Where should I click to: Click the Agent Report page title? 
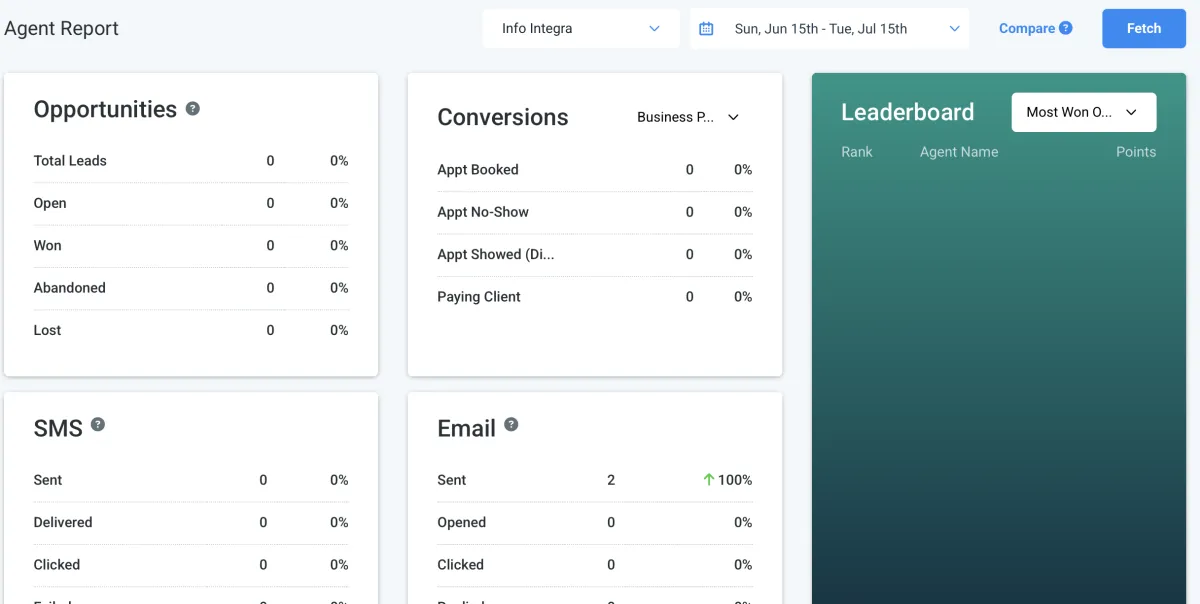click(61, 28)
